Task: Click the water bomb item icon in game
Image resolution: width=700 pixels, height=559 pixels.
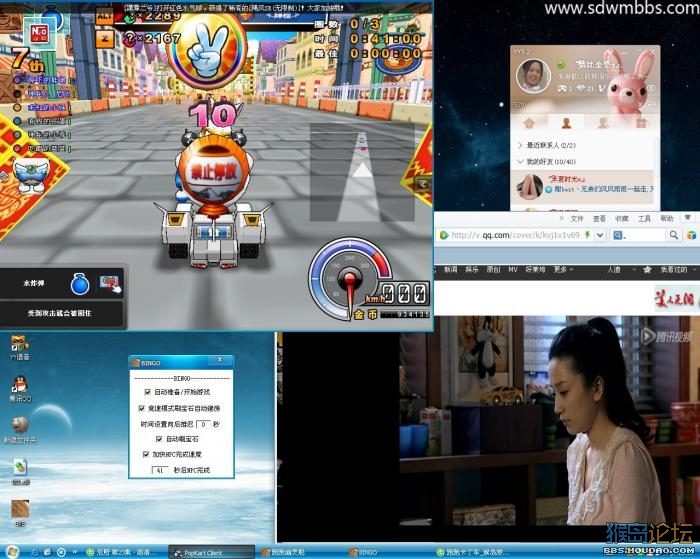Action: click(80, 284)
